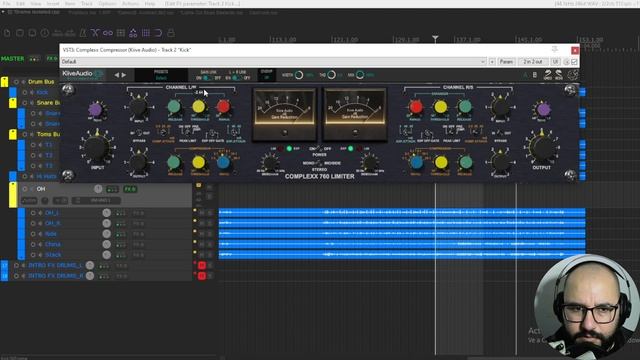Click the Stack track volume knob
This screenshot has height=360, width=640.
(x=107, y=255)
